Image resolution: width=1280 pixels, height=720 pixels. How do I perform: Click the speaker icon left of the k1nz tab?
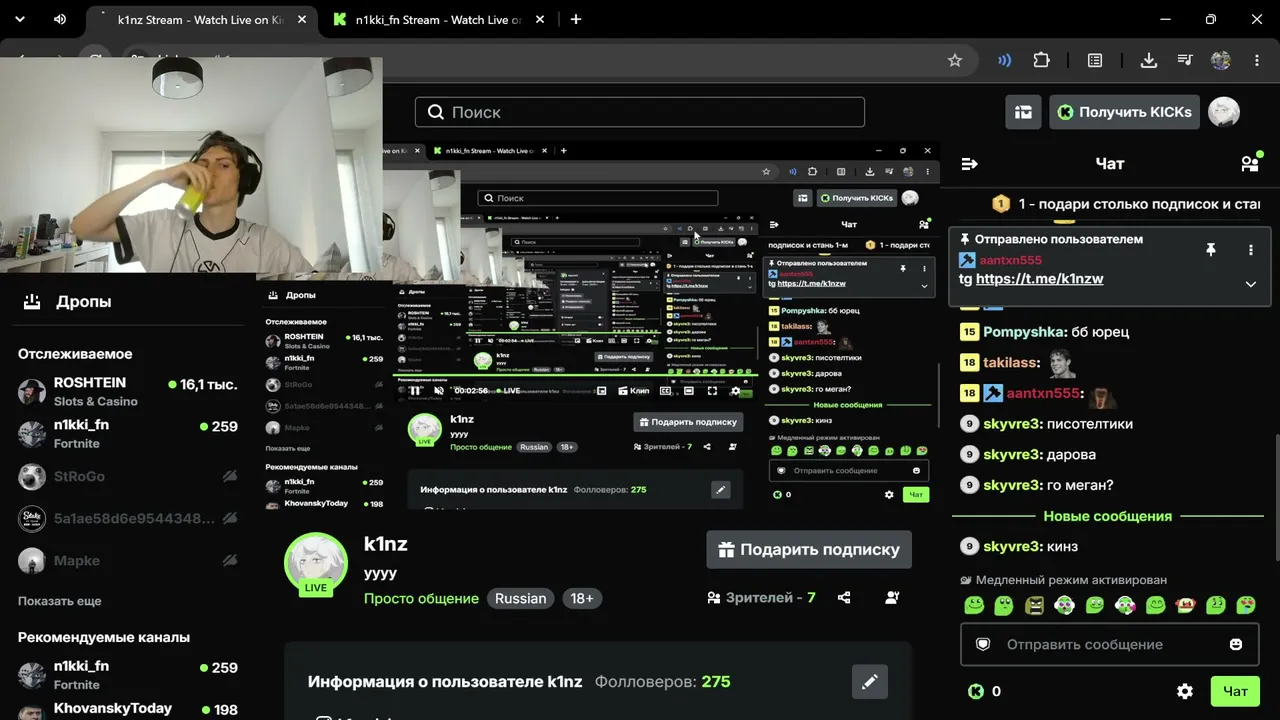pos(60,19)
